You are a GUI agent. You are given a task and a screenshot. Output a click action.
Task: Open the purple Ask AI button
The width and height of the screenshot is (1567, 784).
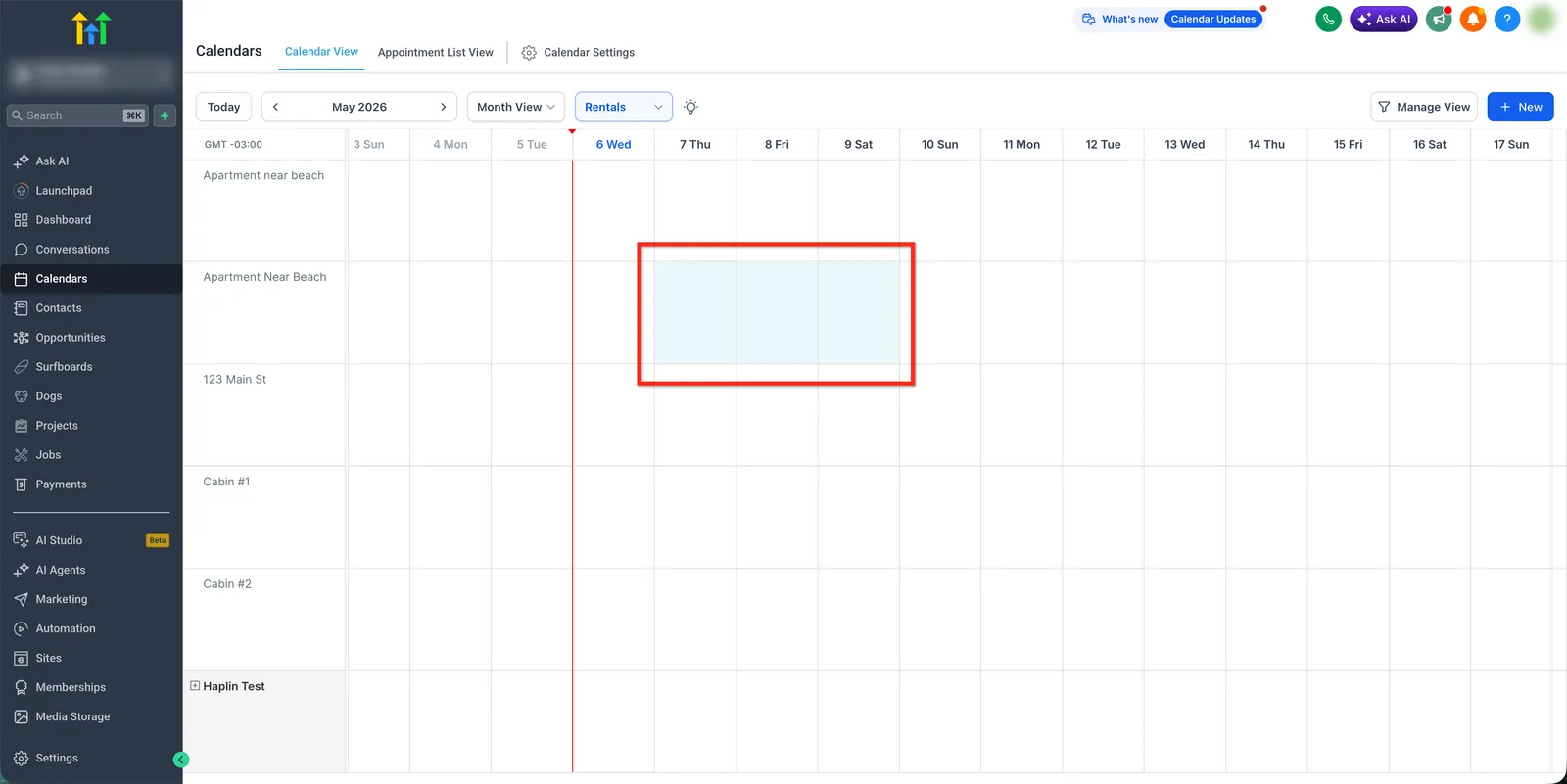point(1383,19)
